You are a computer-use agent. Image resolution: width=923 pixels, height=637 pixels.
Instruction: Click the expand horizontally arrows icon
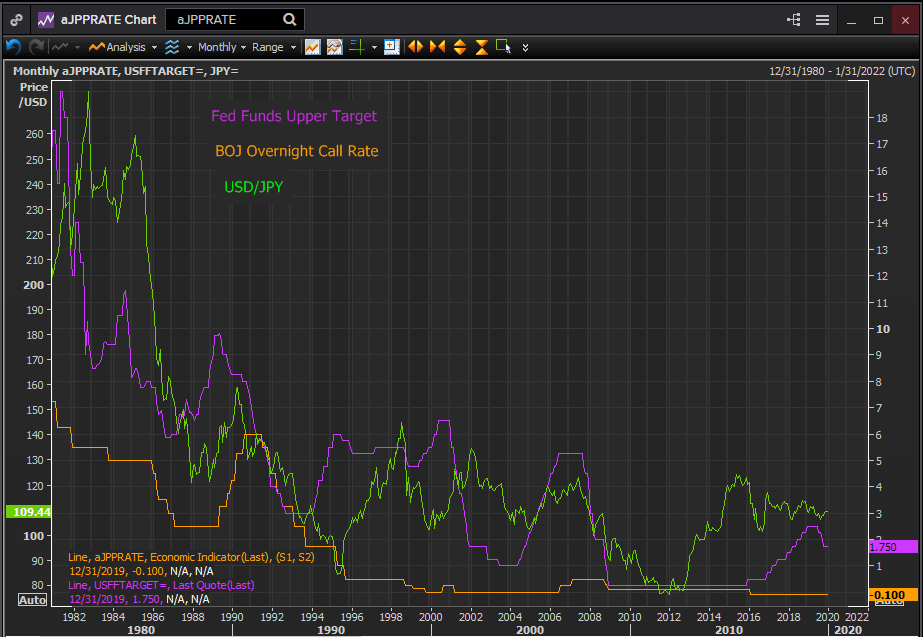coord(418,46)
